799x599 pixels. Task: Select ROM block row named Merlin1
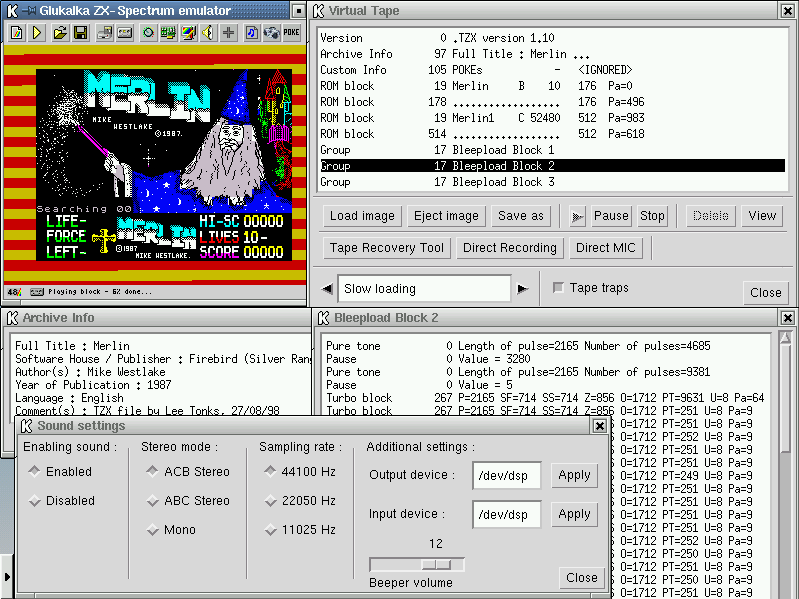point(552,118)
